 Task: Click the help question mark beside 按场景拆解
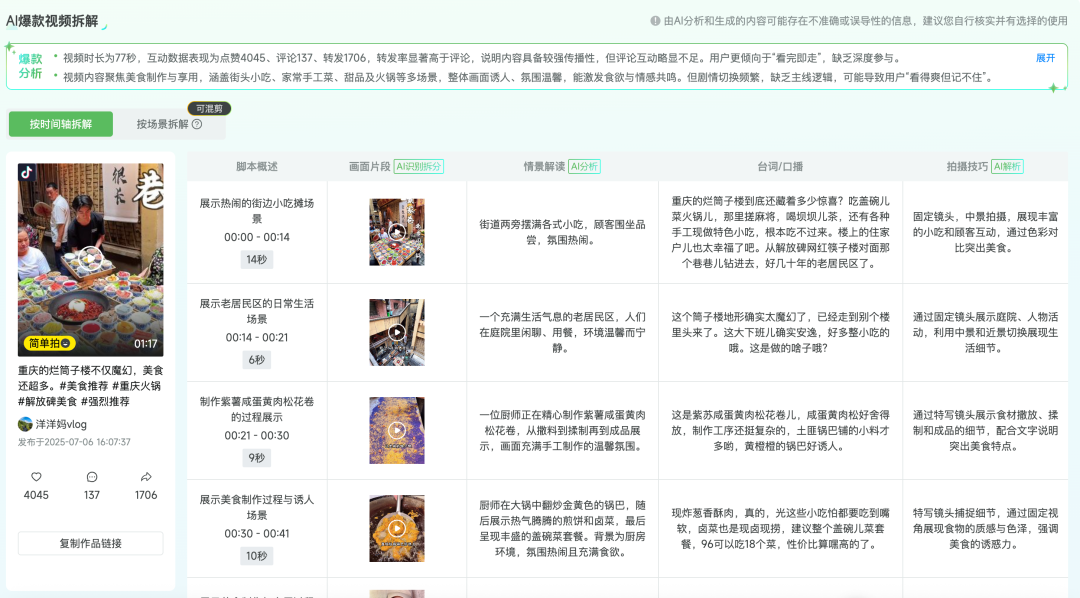[x=197, y=124]
